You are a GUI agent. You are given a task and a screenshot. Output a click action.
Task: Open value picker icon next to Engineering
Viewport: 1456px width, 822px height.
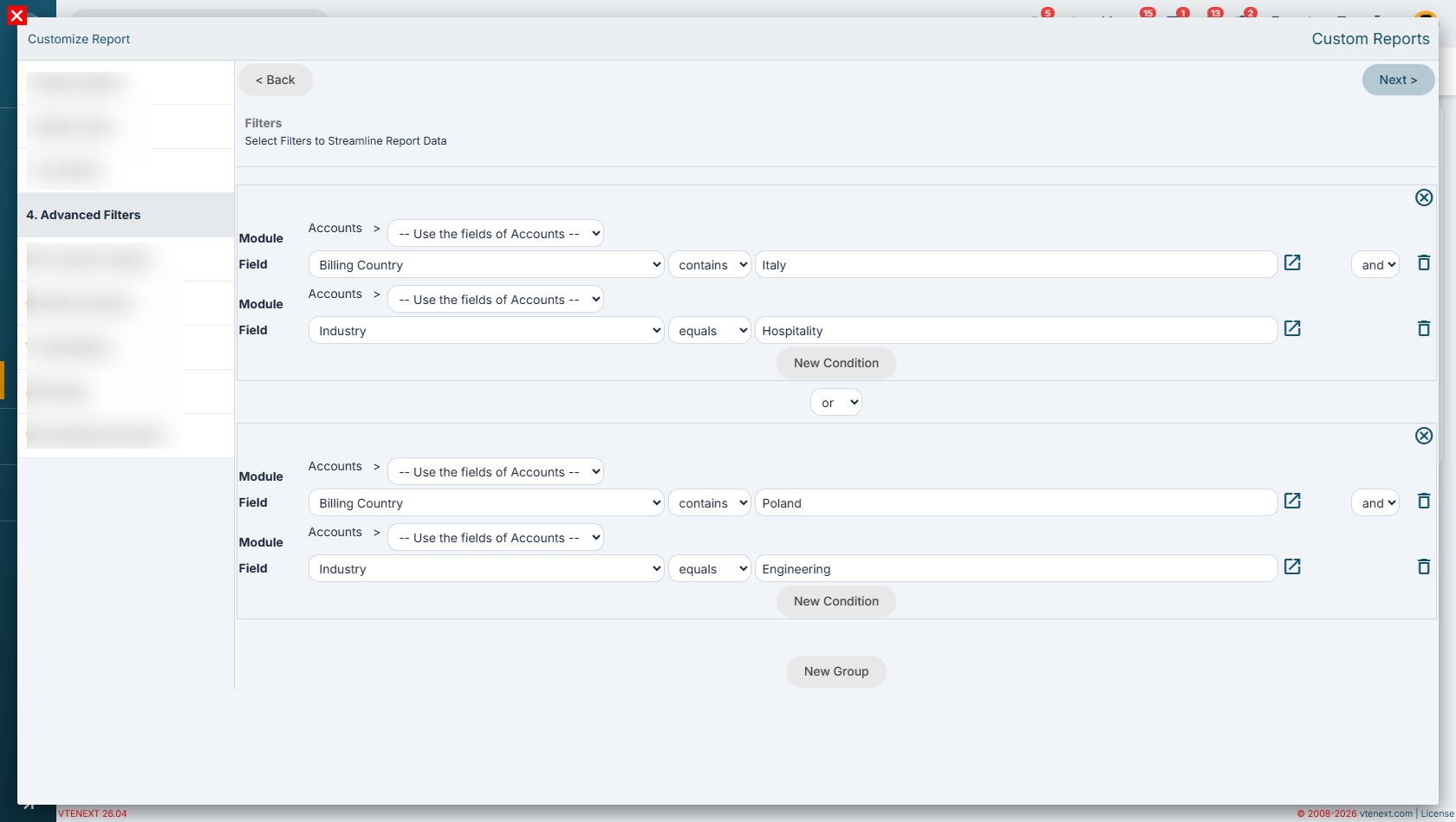tap(1292, 566)
